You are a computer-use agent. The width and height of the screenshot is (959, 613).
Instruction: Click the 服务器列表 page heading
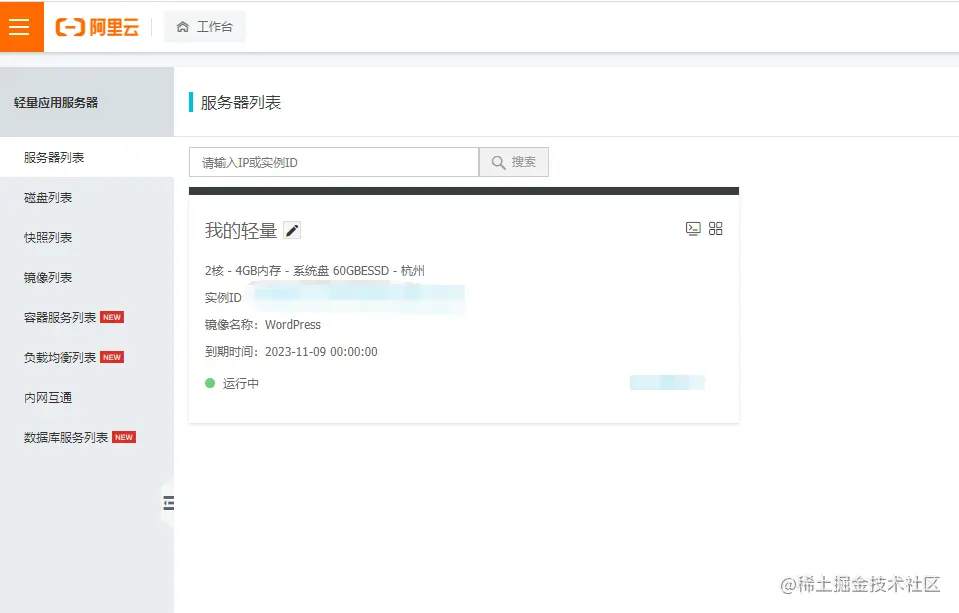tap(241, 102)
